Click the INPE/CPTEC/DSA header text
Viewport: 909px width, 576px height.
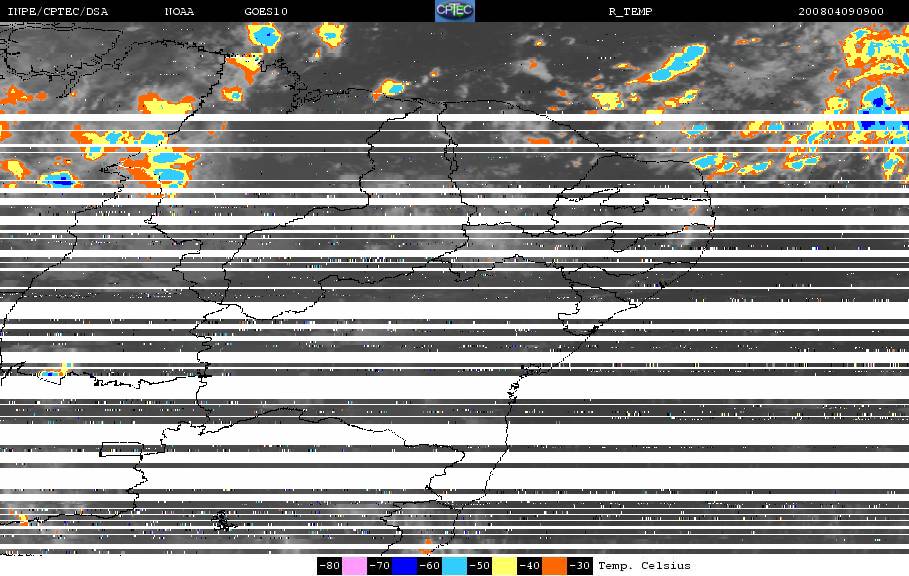click(57, 12)
